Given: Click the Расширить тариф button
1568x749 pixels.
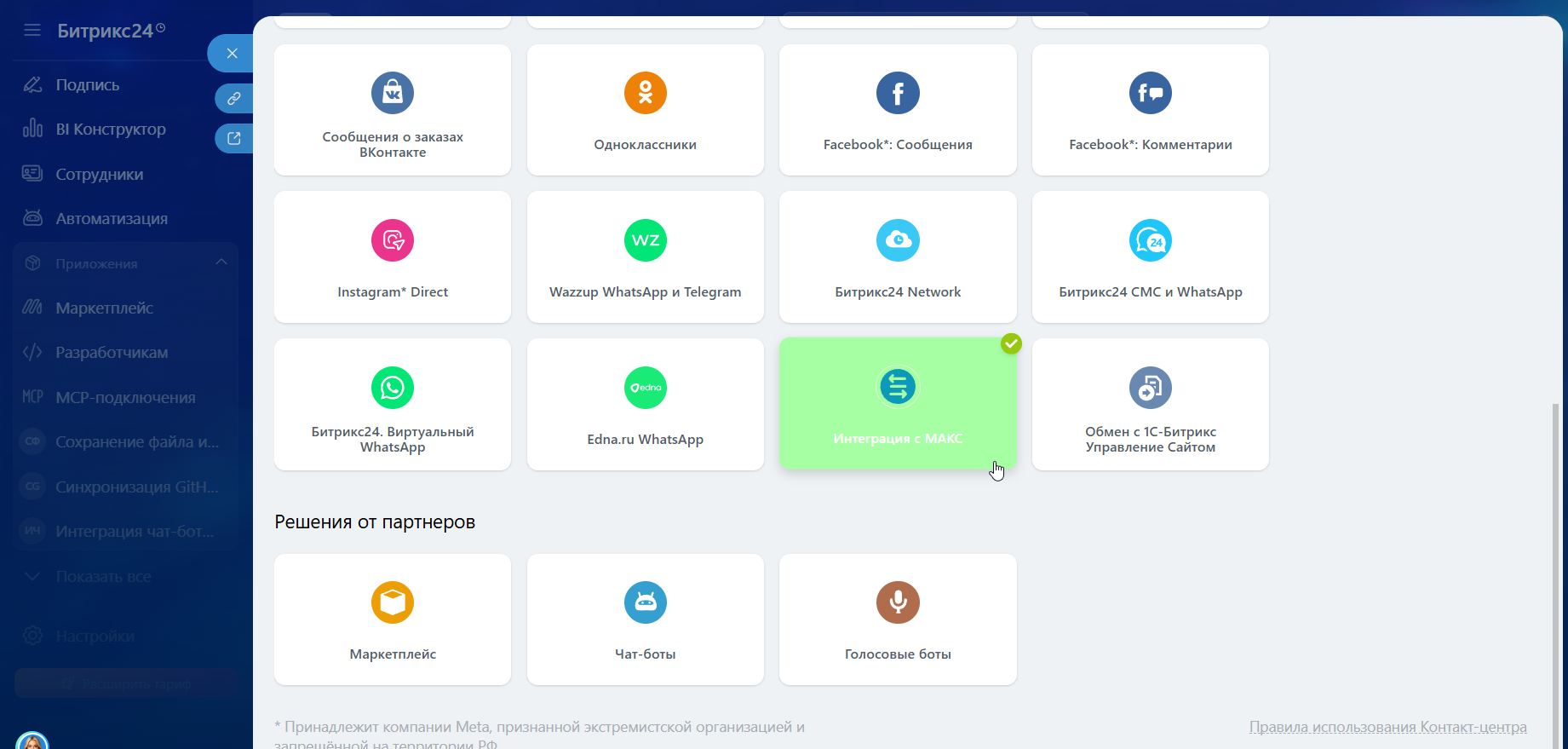Looking at the screenshot, I should coord(125,683).
